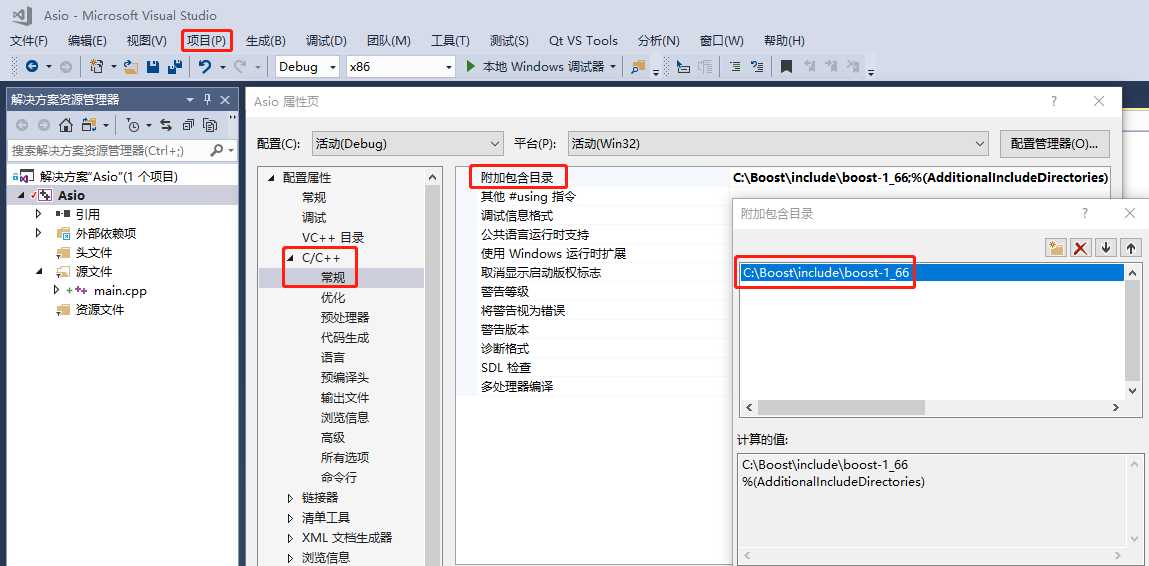Add a new line in include directories dialog

point(1055,248)
